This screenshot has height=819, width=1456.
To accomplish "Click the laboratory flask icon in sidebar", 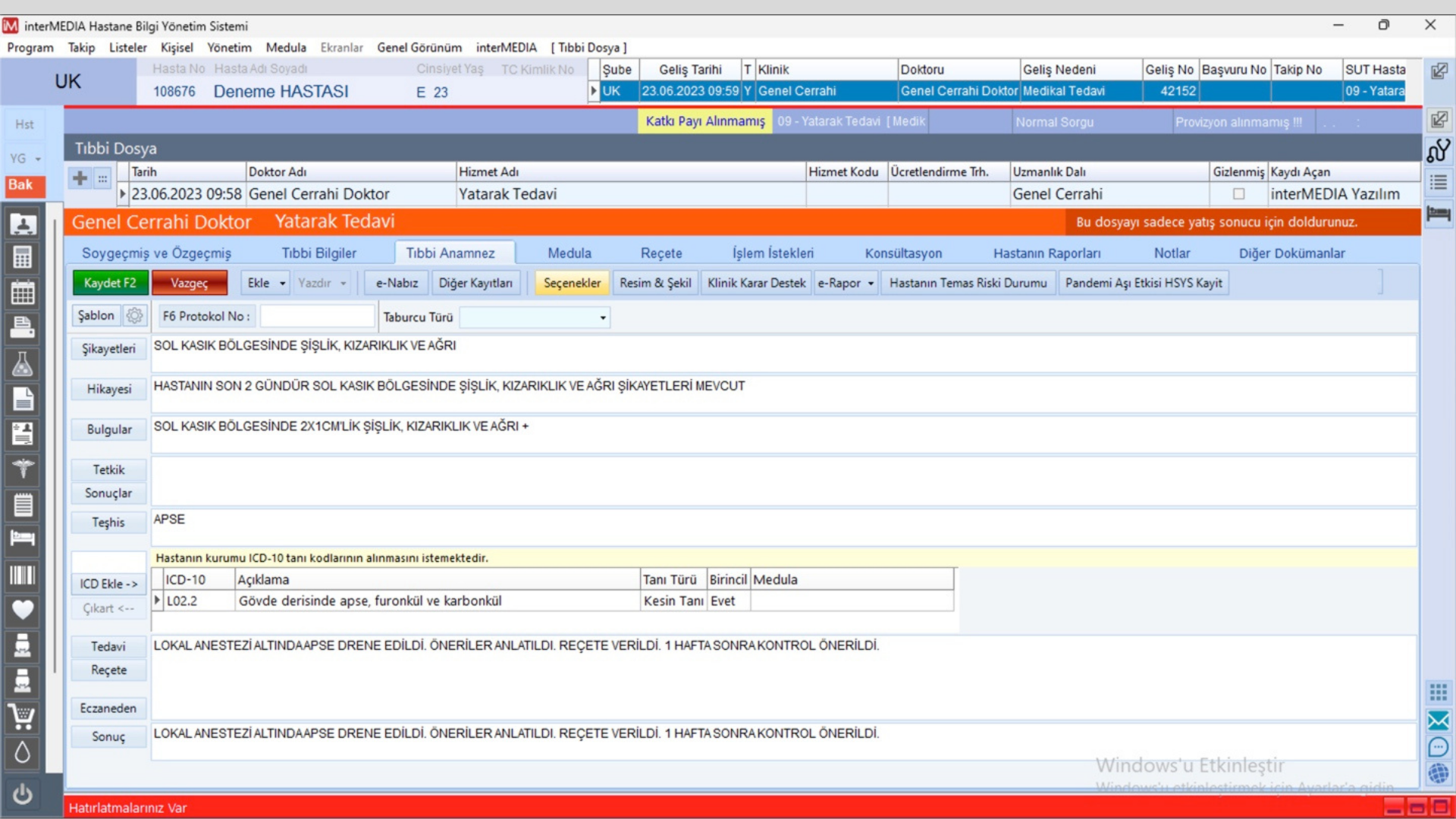I will (x=22, y=365).
